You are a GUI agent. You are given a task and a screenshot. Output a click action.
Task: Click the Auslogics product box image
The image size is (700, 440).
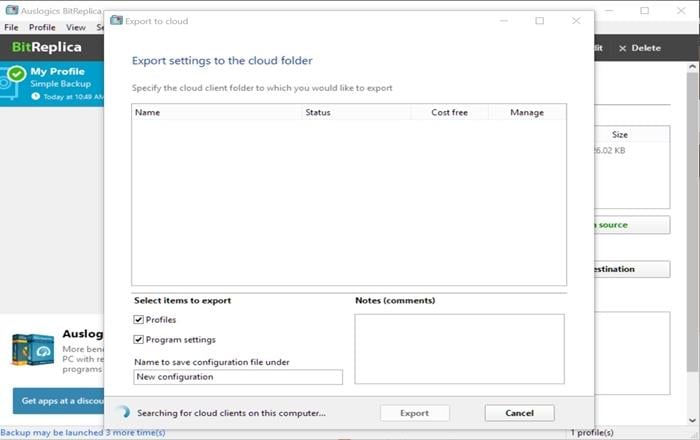(33, 349)
